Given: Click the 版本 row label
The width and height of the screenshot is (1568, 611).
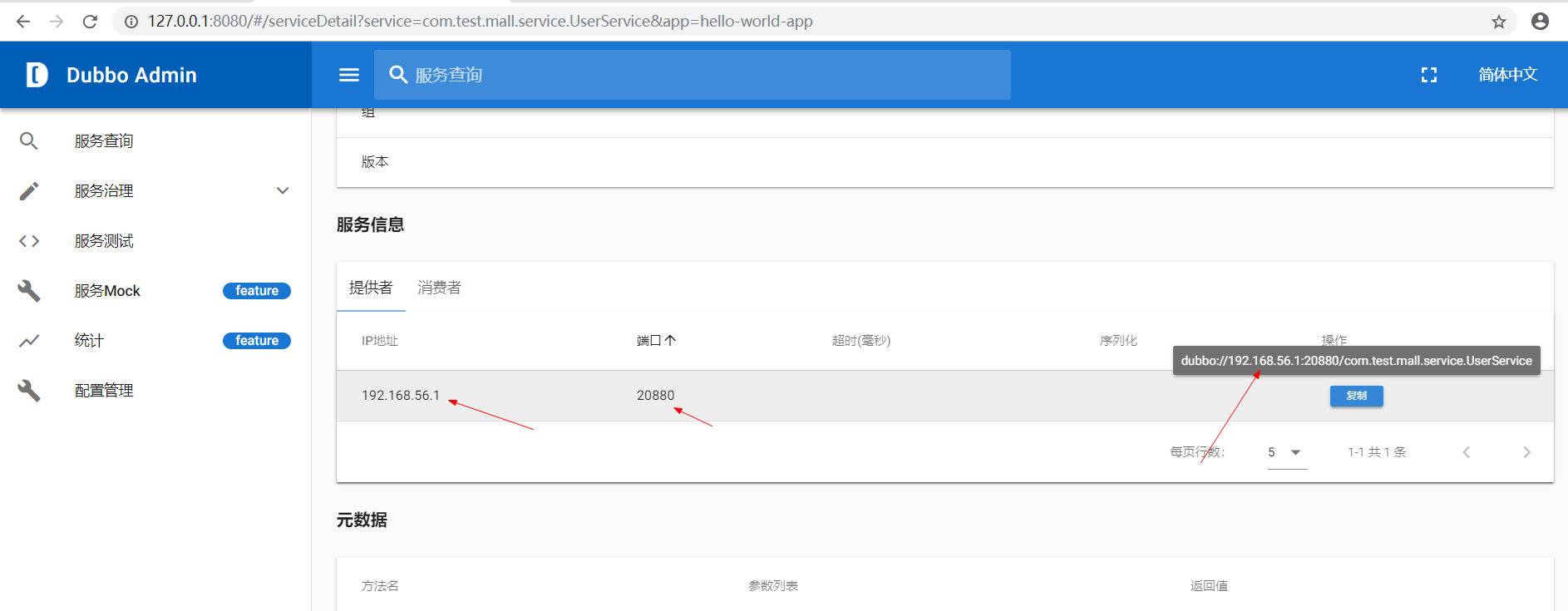Looking at the screenshot, I should tap(375, 162).
